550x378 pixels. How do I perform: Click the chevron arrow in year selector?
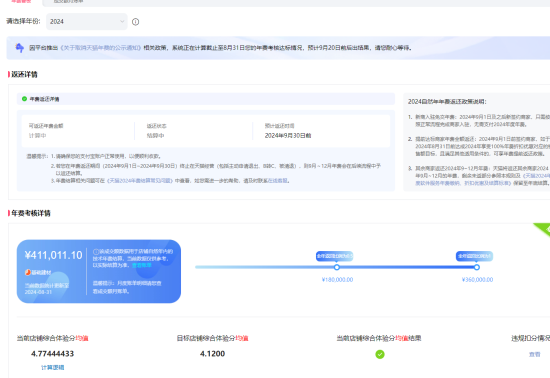pos(122,21)
